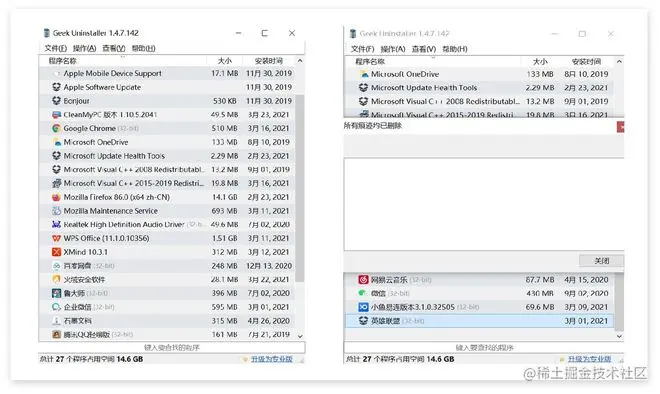The width and height of the screenshot is (660, 394).
Task: Open 帮助(H) menu in left window
Action: tap(144, 48)
